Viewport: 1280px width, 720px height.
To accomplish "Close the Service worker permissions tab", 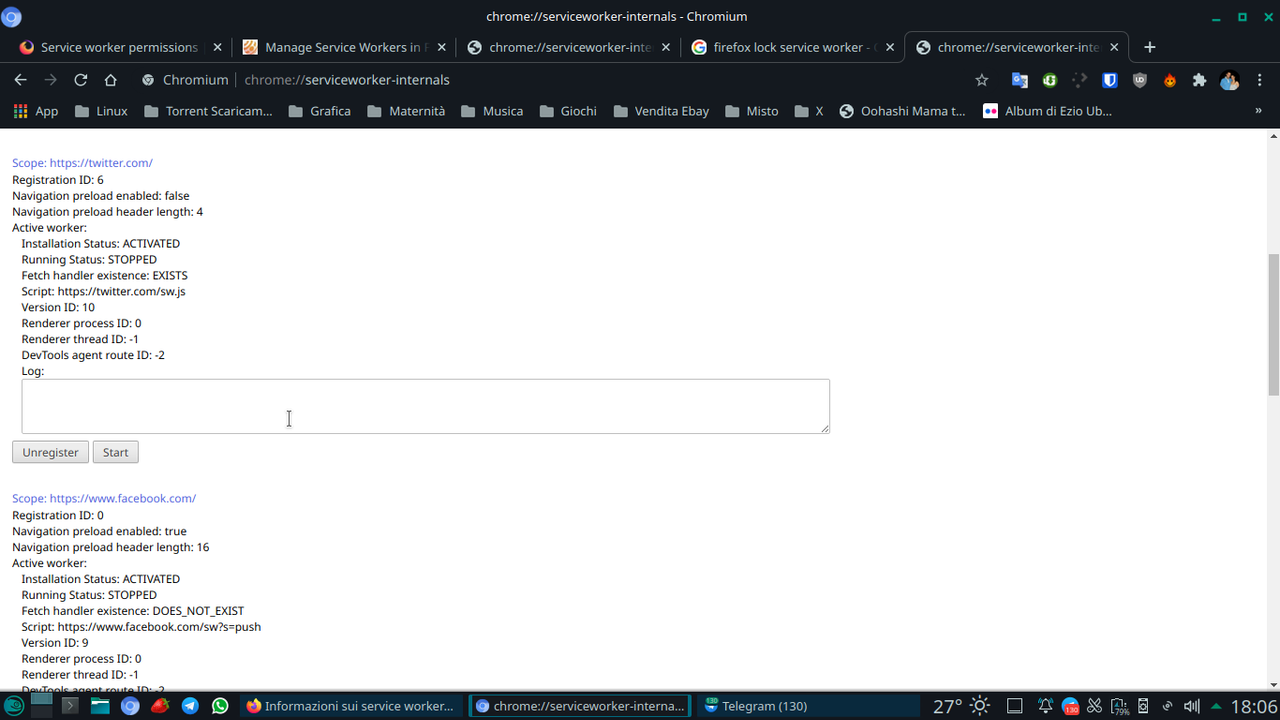I will [217, 47].
